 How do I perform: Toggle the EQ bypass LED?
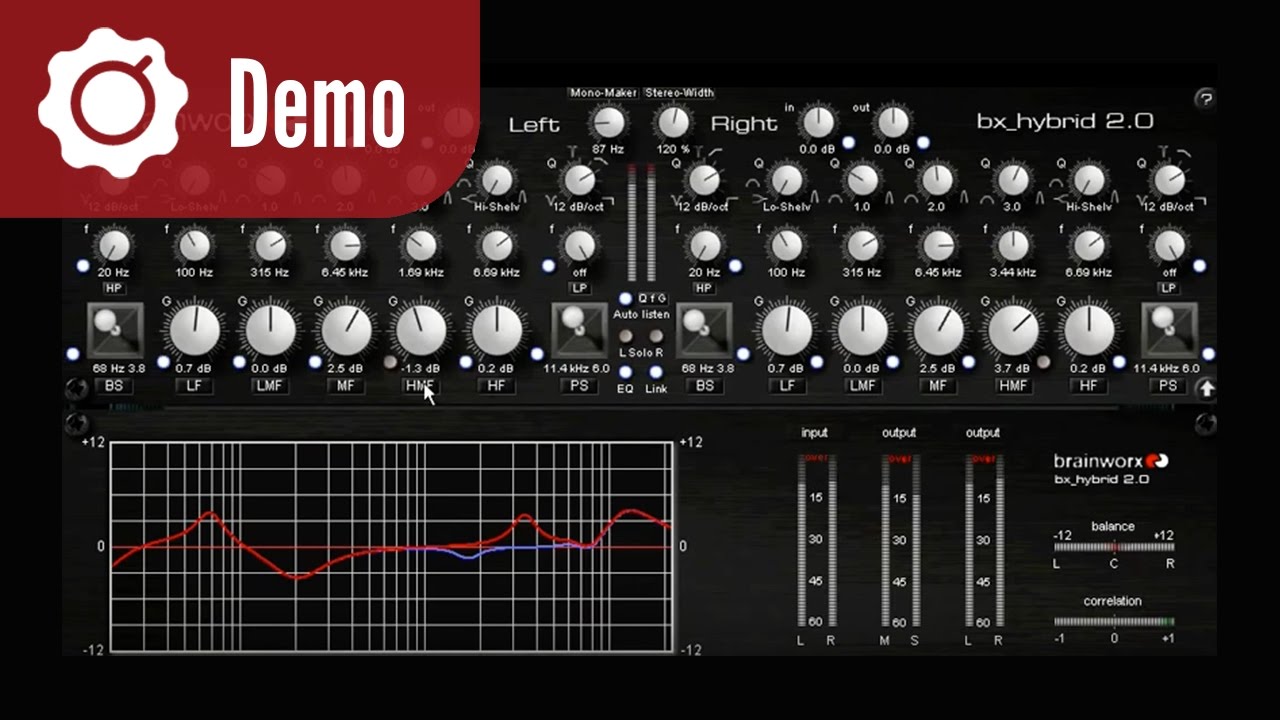625,372
